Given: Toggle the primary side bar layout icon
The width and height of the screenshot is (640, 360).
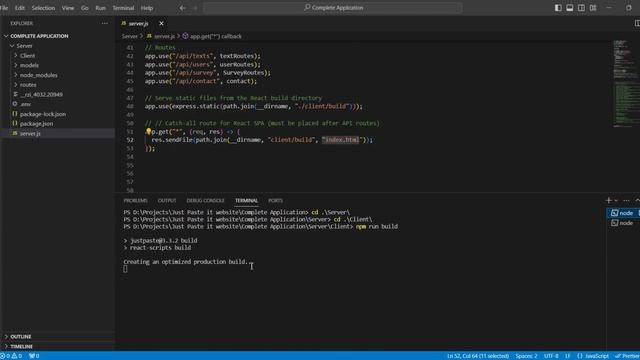Looking at the screenshot, I should (x=558, y=8).
